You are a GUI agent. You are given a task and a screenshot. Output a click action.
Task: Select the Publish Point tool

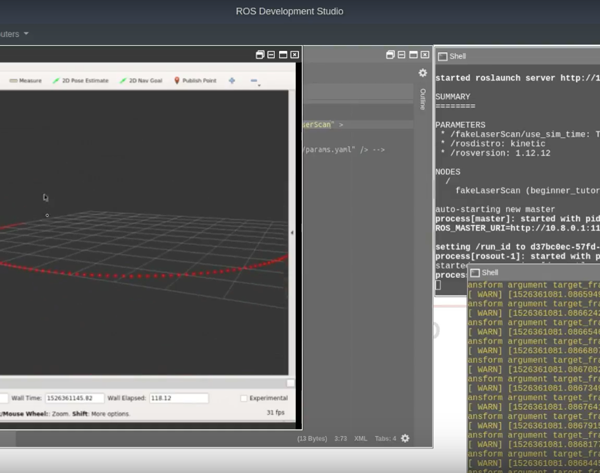(195, 80)
